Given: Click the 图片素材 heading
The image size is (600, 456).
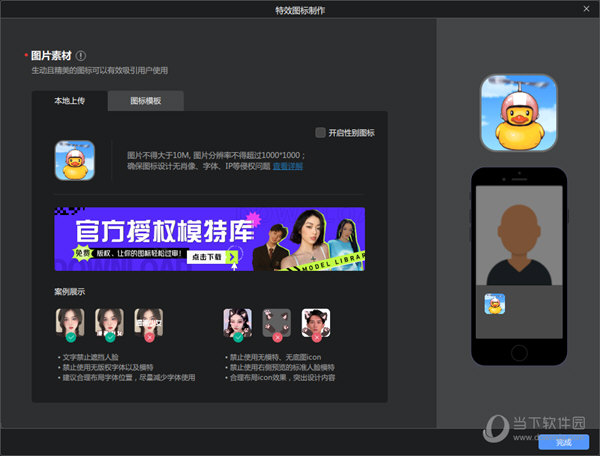Looking at the screenshot, I should pos(51,56).
